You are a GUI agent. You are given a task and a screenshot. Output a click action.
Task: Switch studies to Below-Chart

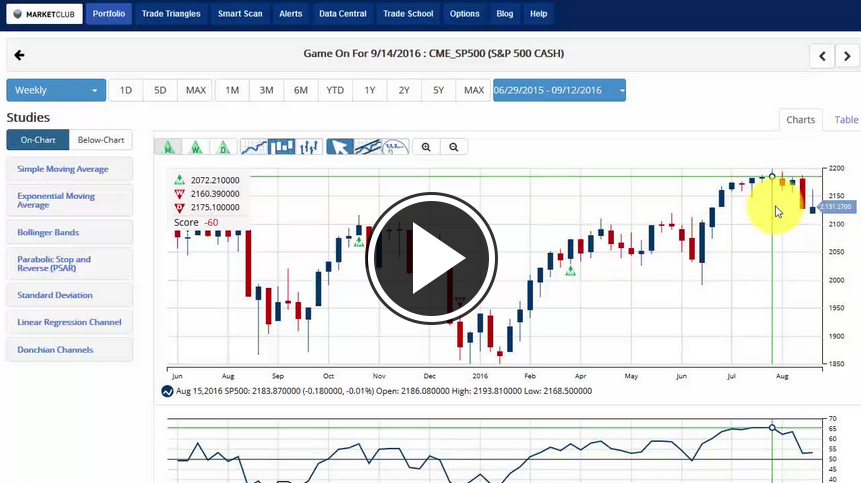100,140
